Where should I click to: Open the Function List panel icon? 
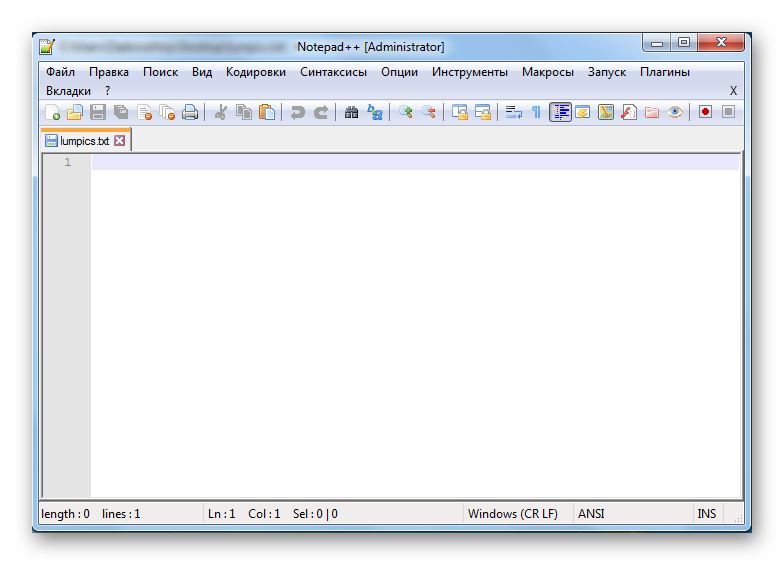(628, 112)
